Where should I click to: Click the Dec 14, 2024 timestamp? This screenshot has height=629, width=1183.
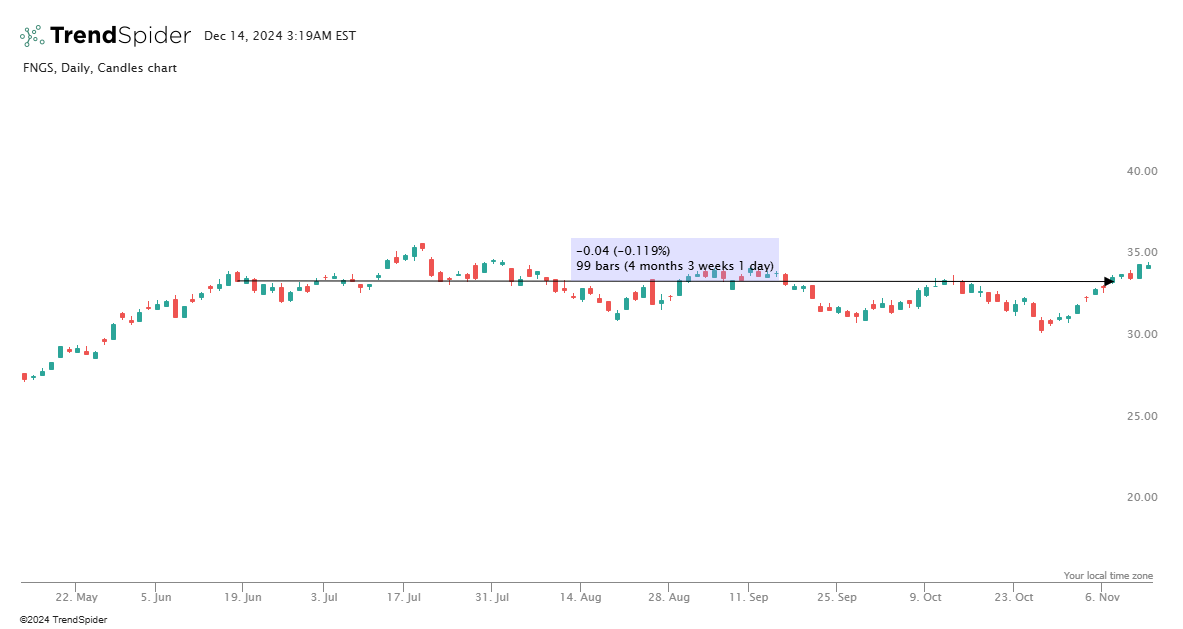[x=279, y=36]
